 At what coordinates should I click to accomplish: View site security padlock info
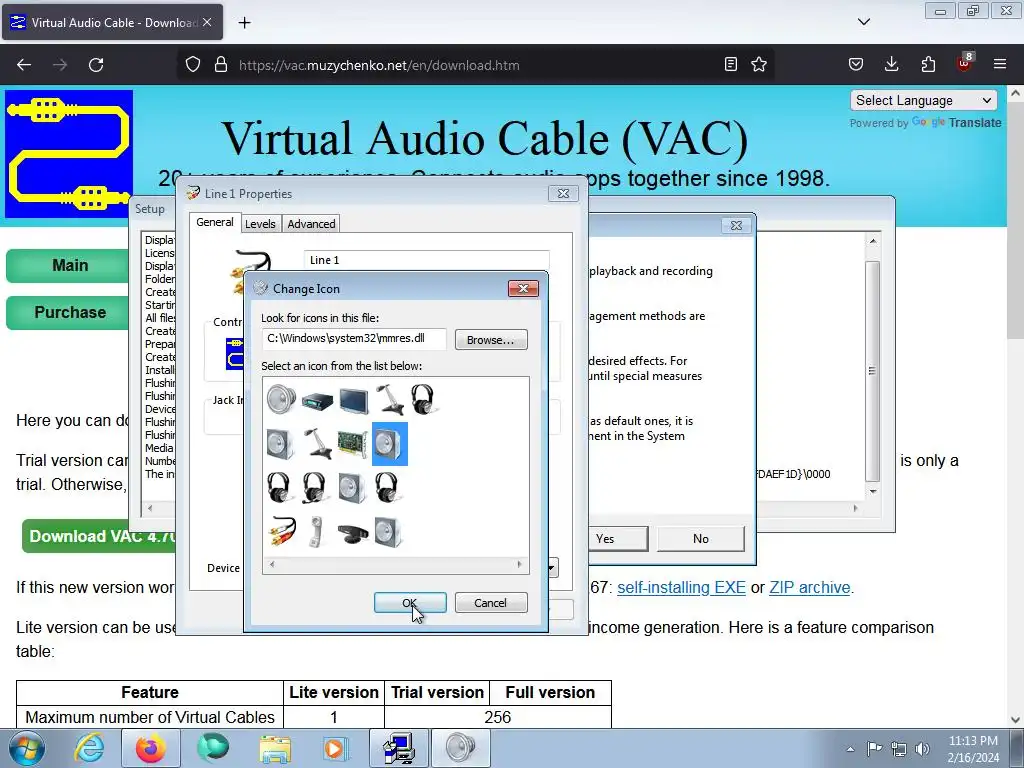[x=221, y=65]
